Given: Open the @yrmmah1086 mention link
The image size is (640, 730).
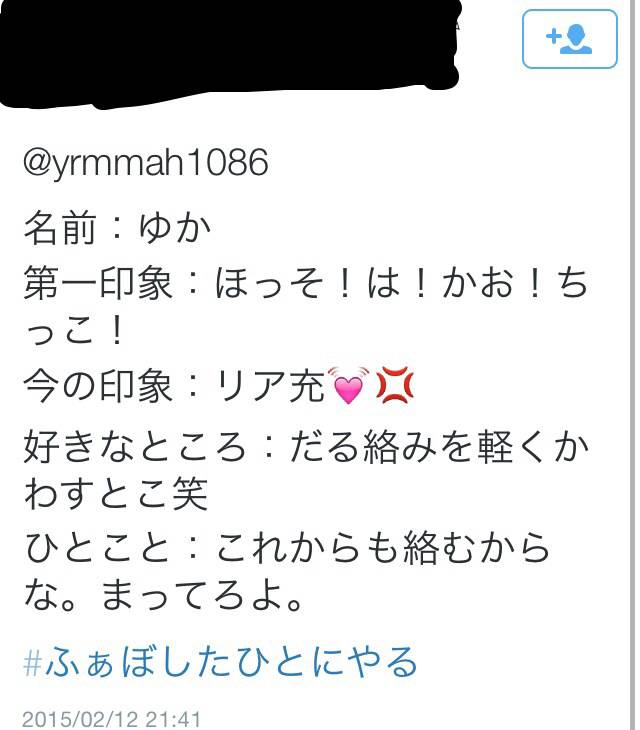Looking at the screenshot, I should click(x=146, y=162).
